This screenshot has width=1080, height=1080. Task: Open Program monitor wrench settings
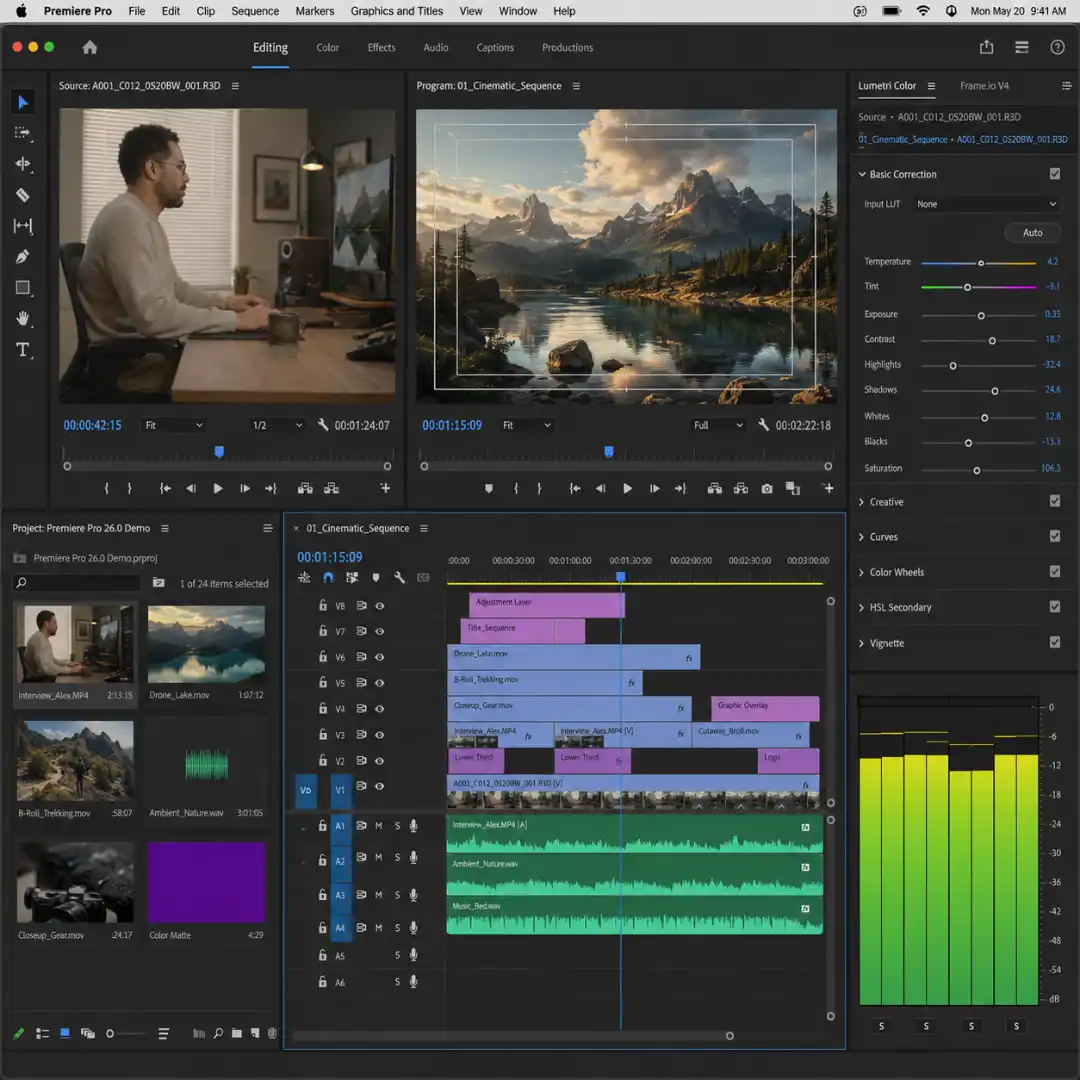click(x=763, y=425)
